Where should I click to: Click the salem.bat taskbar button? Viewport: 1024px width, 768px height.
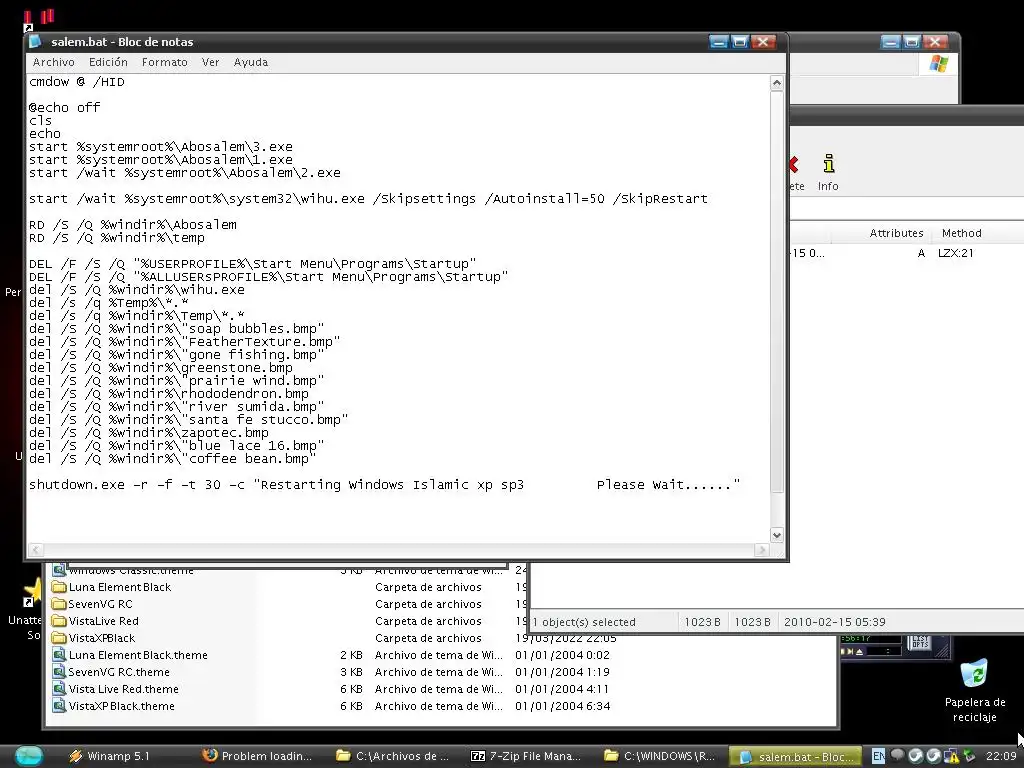(796, 757)
